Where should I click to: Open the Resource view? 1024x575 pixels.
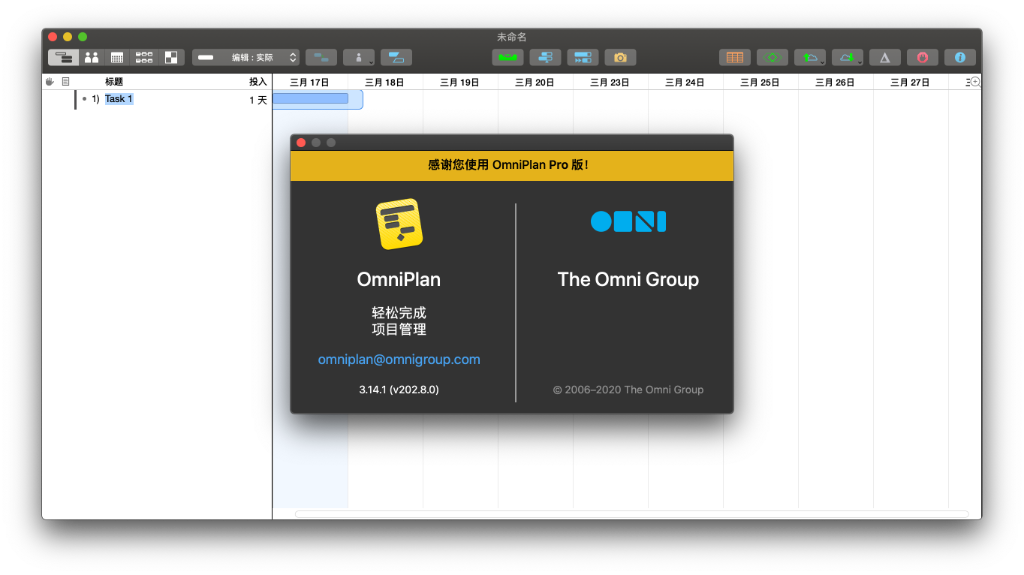[x=91, y=58]
